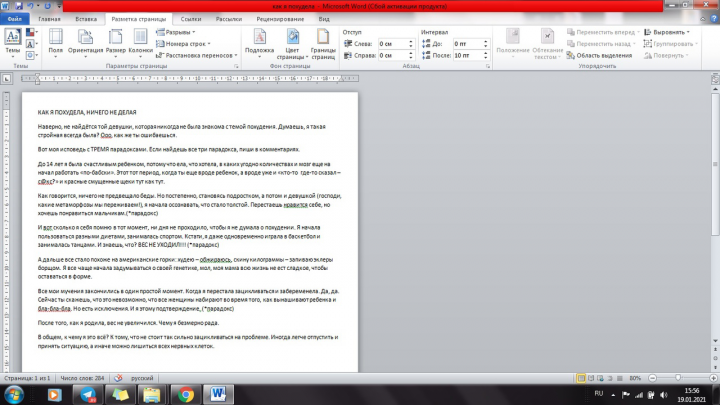Open the Themes (Темы) gallery
The image size is (720, 405).
(x=12, y=43)
